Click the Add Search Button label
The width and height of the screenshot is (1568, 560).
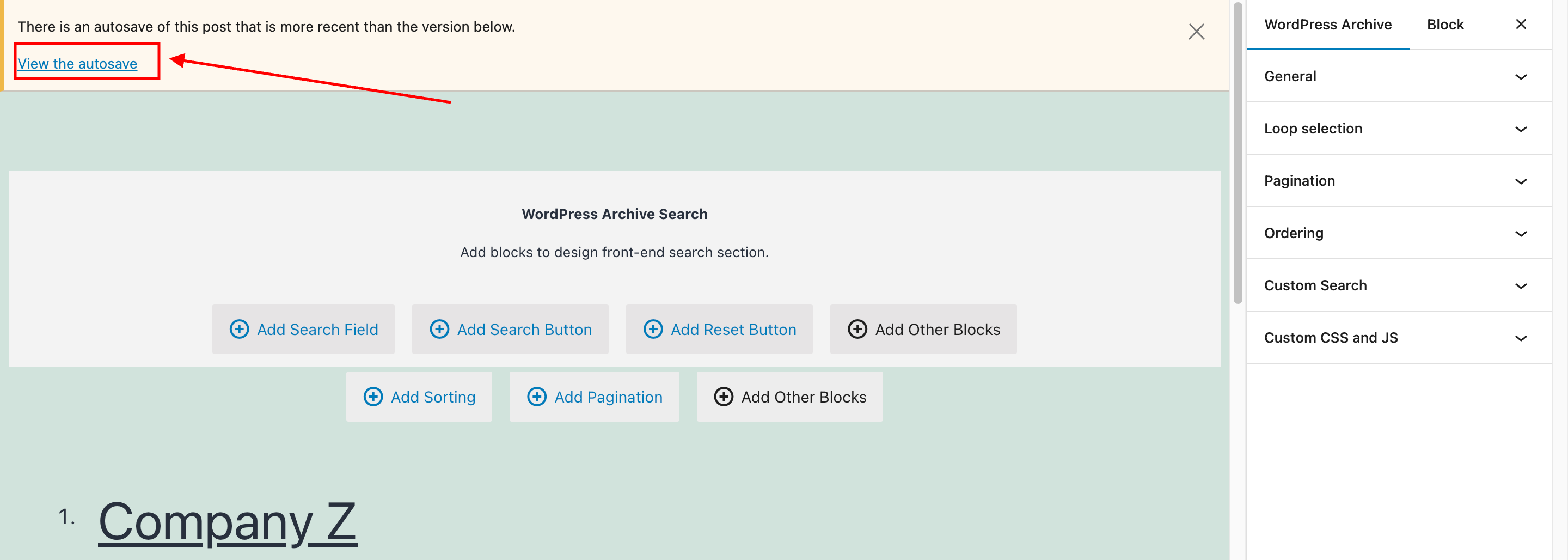tap(524, 329)
